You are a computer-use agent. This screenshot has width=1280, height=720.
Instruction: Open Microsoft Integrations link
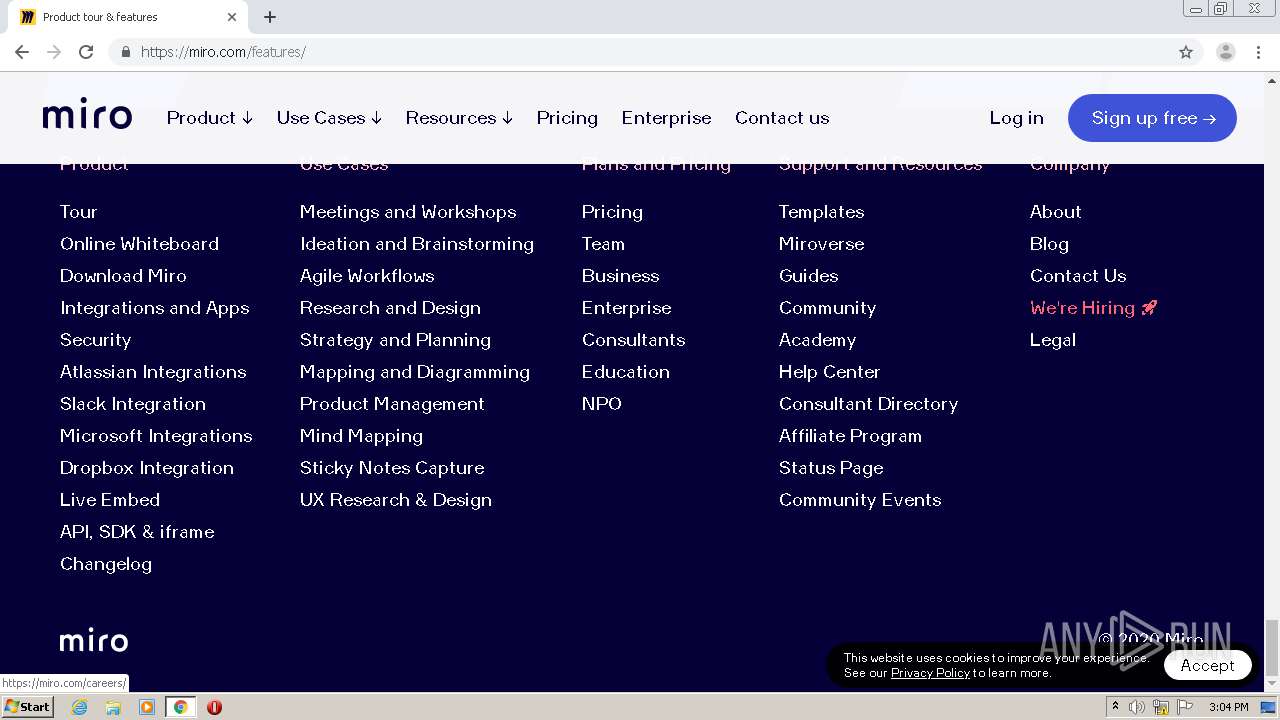tap(156, 436)
